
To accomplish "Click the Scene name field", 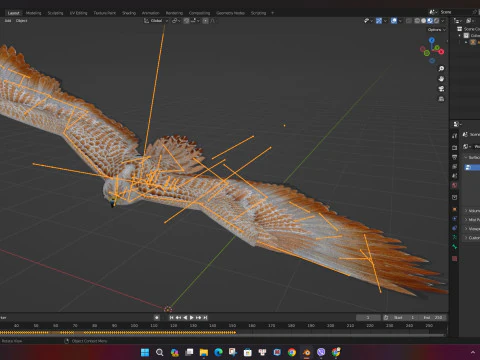I will click(x=456, y=12).
